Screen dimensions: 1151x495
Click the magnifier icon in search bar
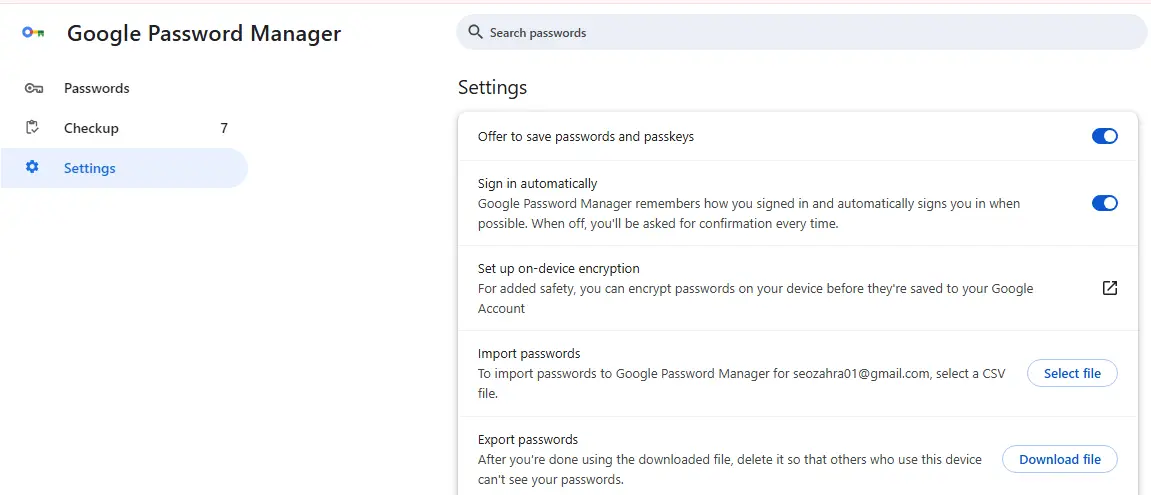pos(475,32)
